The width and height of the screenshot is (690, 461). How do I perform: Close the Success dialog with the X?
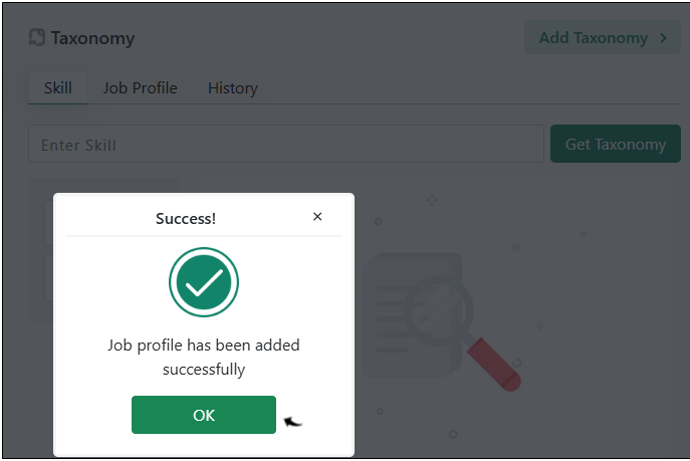[x=317, y=216]
